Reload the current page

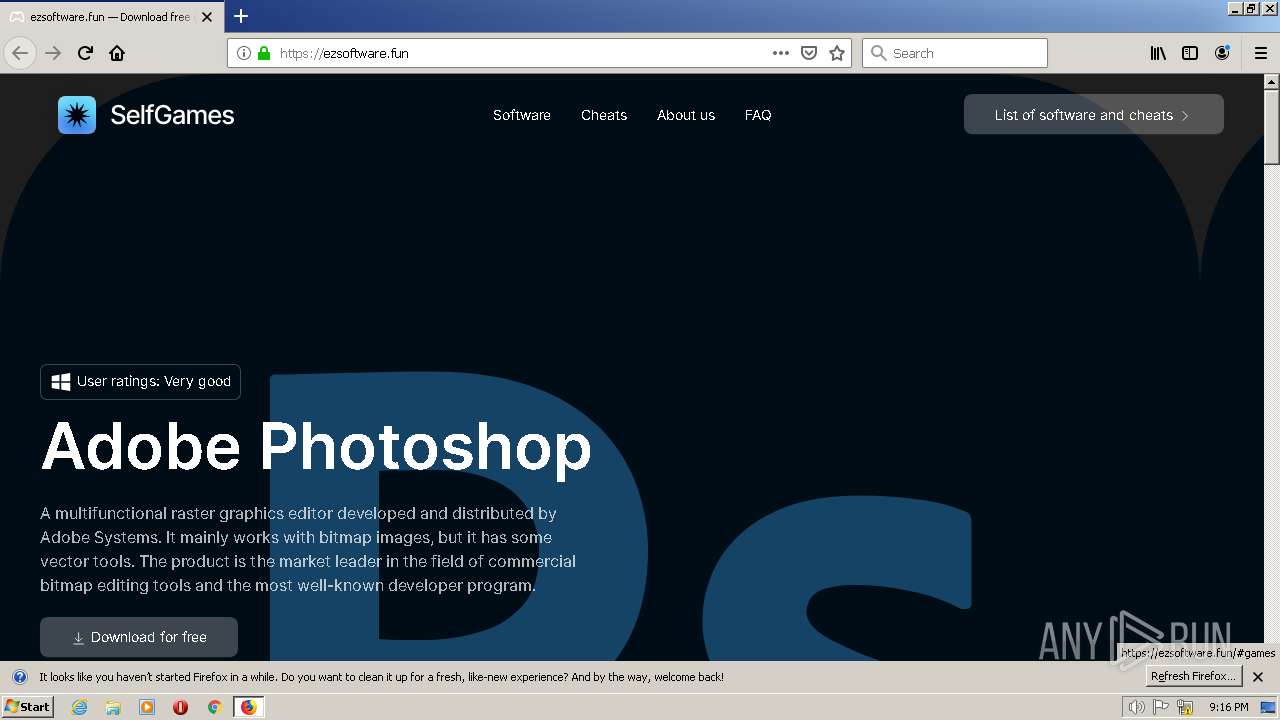85,53
